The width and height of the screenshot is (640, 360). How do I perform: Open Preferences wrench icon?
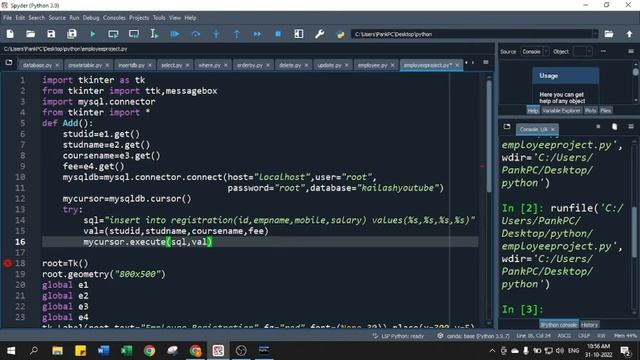click(320, 34)
